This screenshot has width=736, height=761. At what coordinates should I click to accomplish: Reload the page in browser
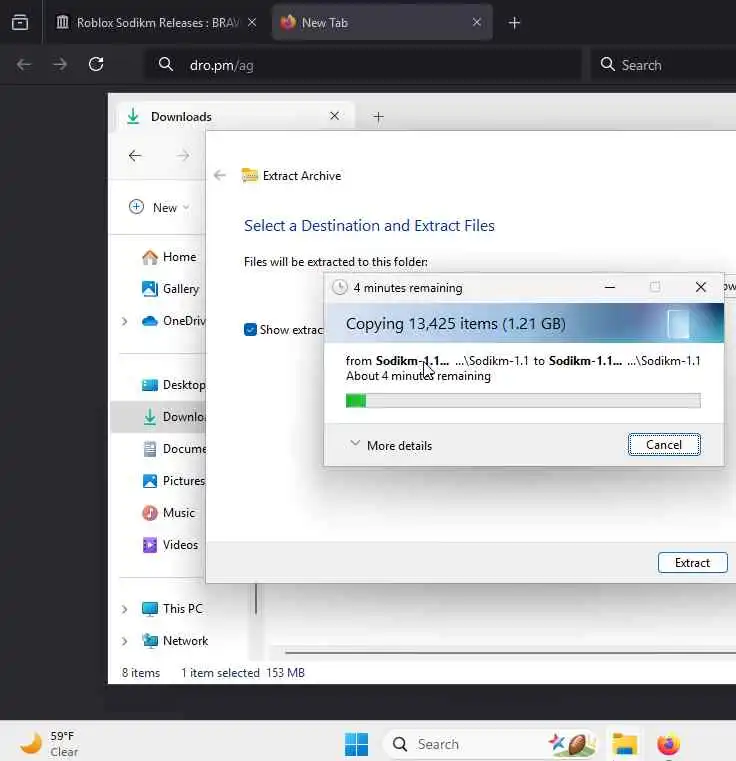click(96, 64)
